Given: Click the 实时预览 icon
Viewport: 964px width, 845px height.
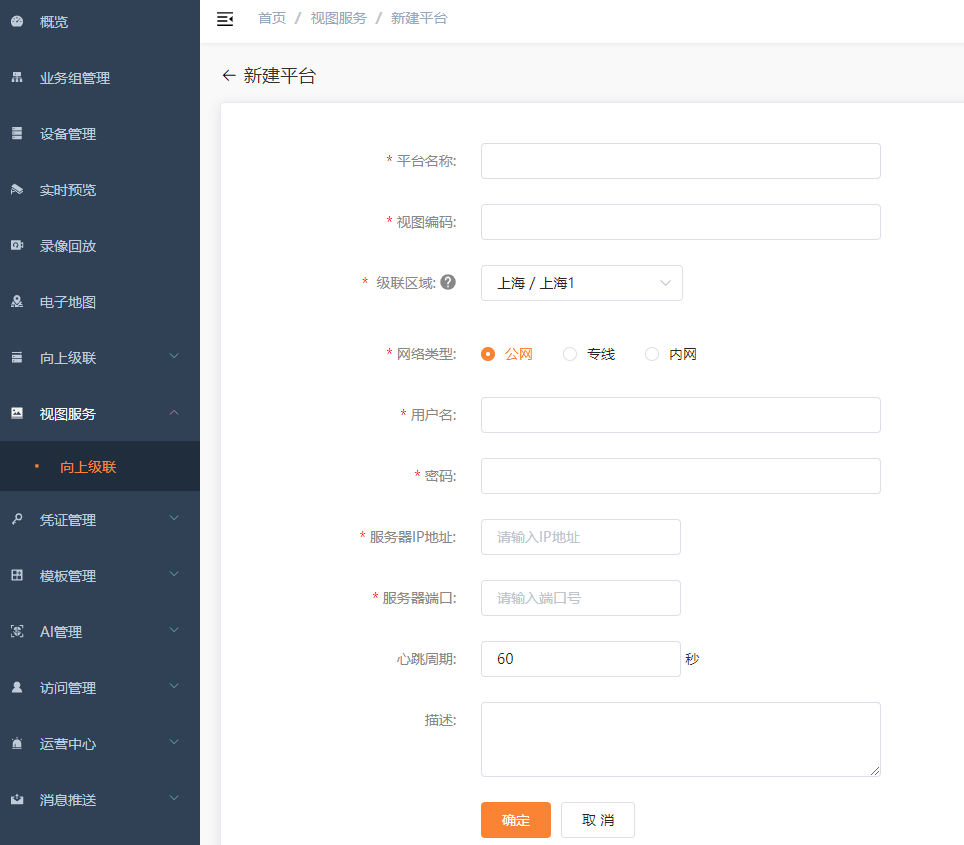Looking at the screenshot, I should pyautogui.click(x=17, y=189).
